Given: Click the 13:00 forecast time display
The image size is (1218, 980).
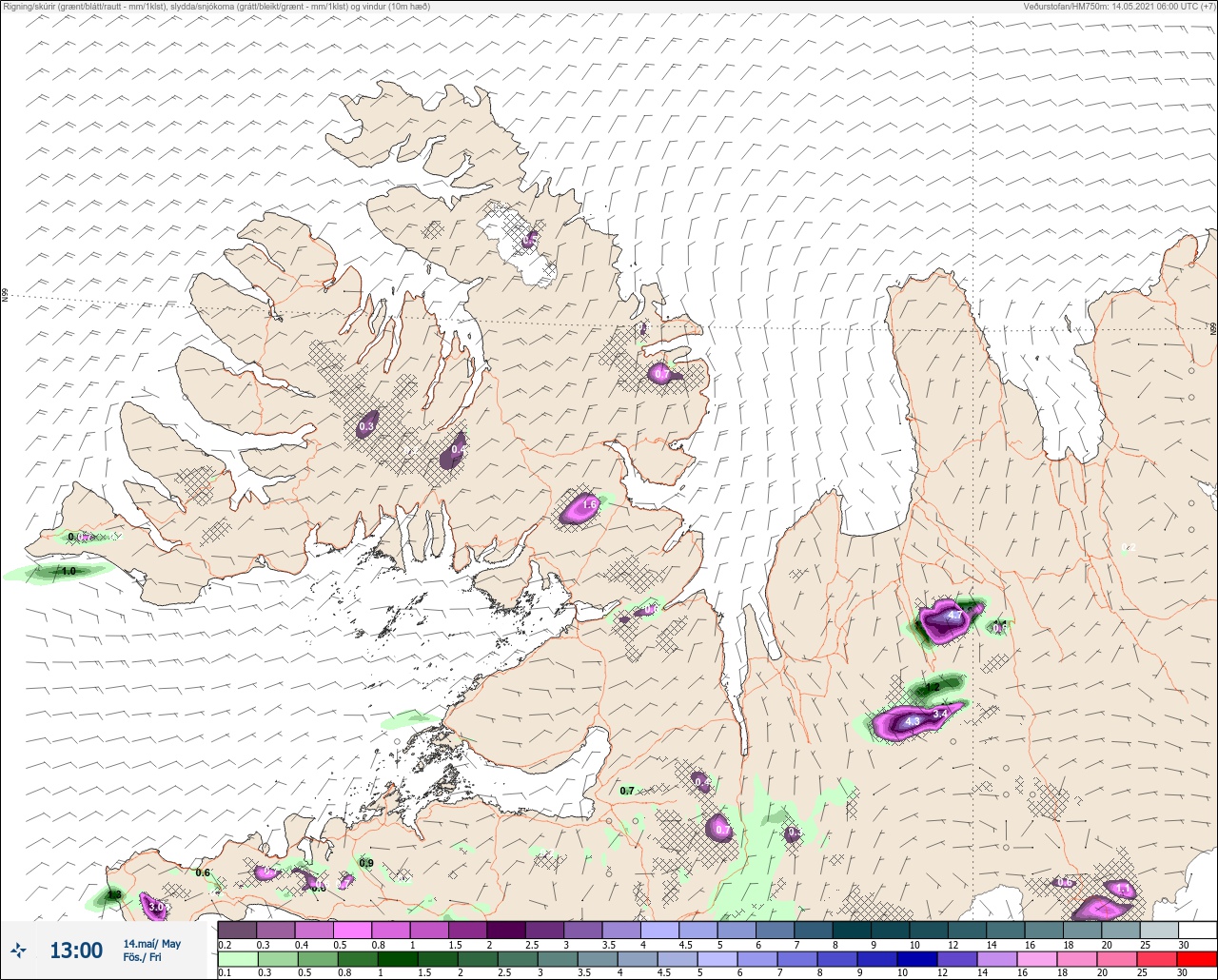Looking at the screenshot, I should click(x=76, y=951).
